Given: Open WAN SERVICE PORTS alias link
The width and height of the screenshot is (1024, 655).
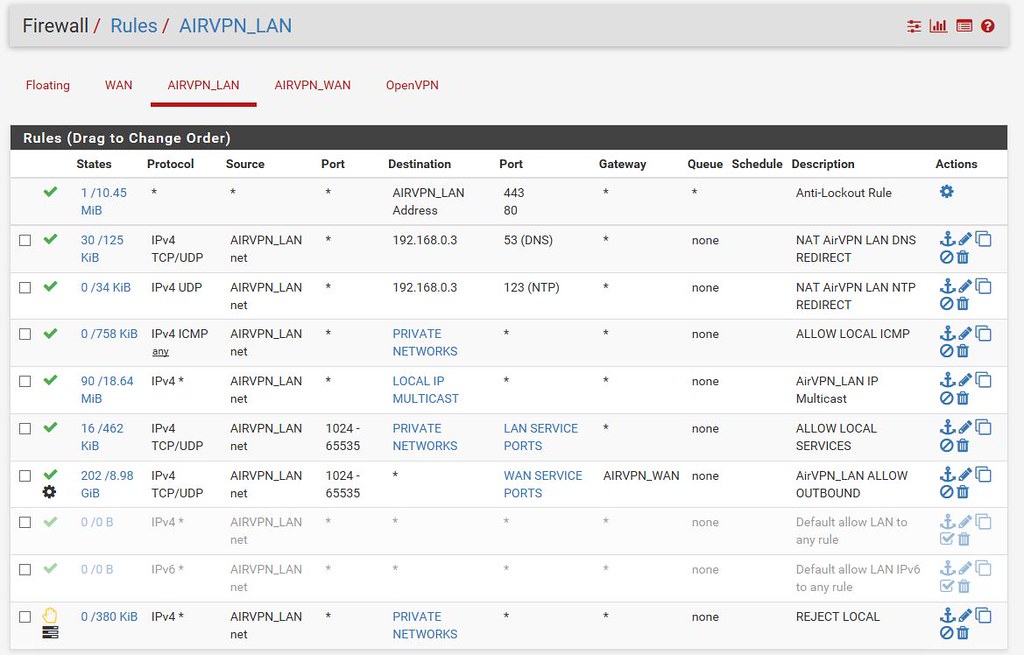Looking at the screenshot, I should (542, 484).
